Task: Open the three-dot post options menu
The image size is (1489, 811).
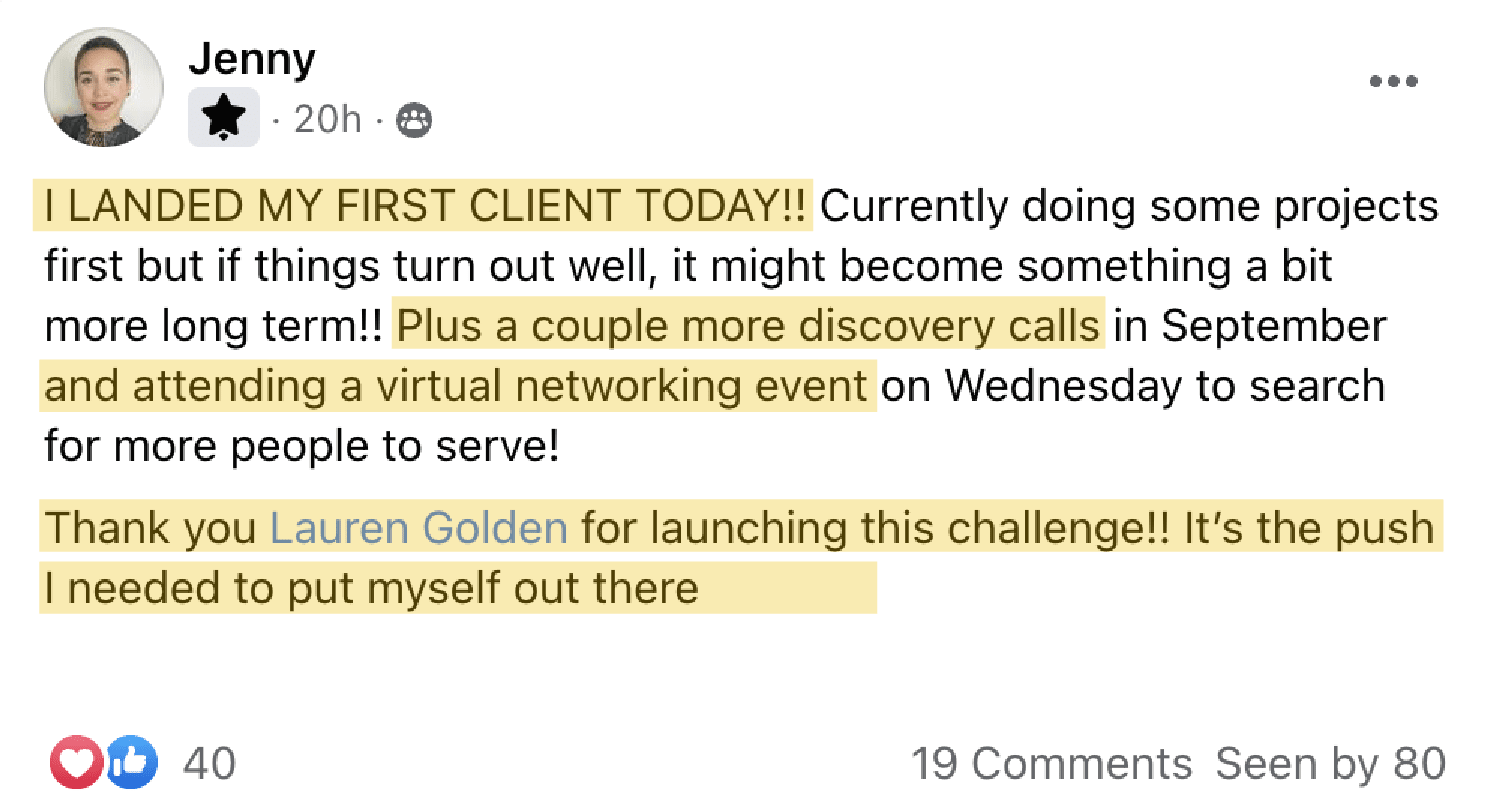Action: (1393, 81)
